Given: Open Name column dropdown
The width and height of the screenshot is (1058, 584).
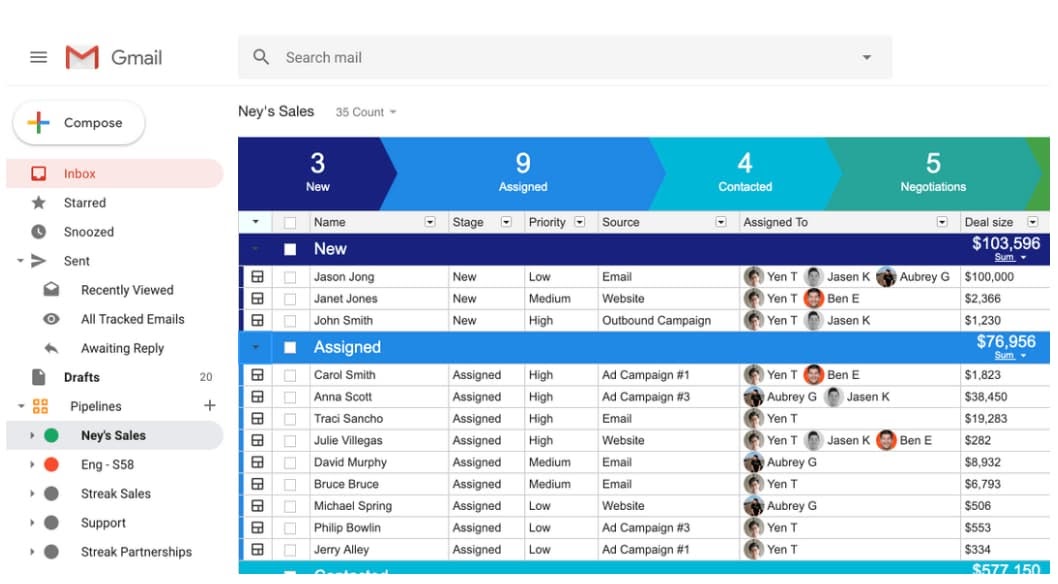Looking at the screenshot, I should click(430, 222).
